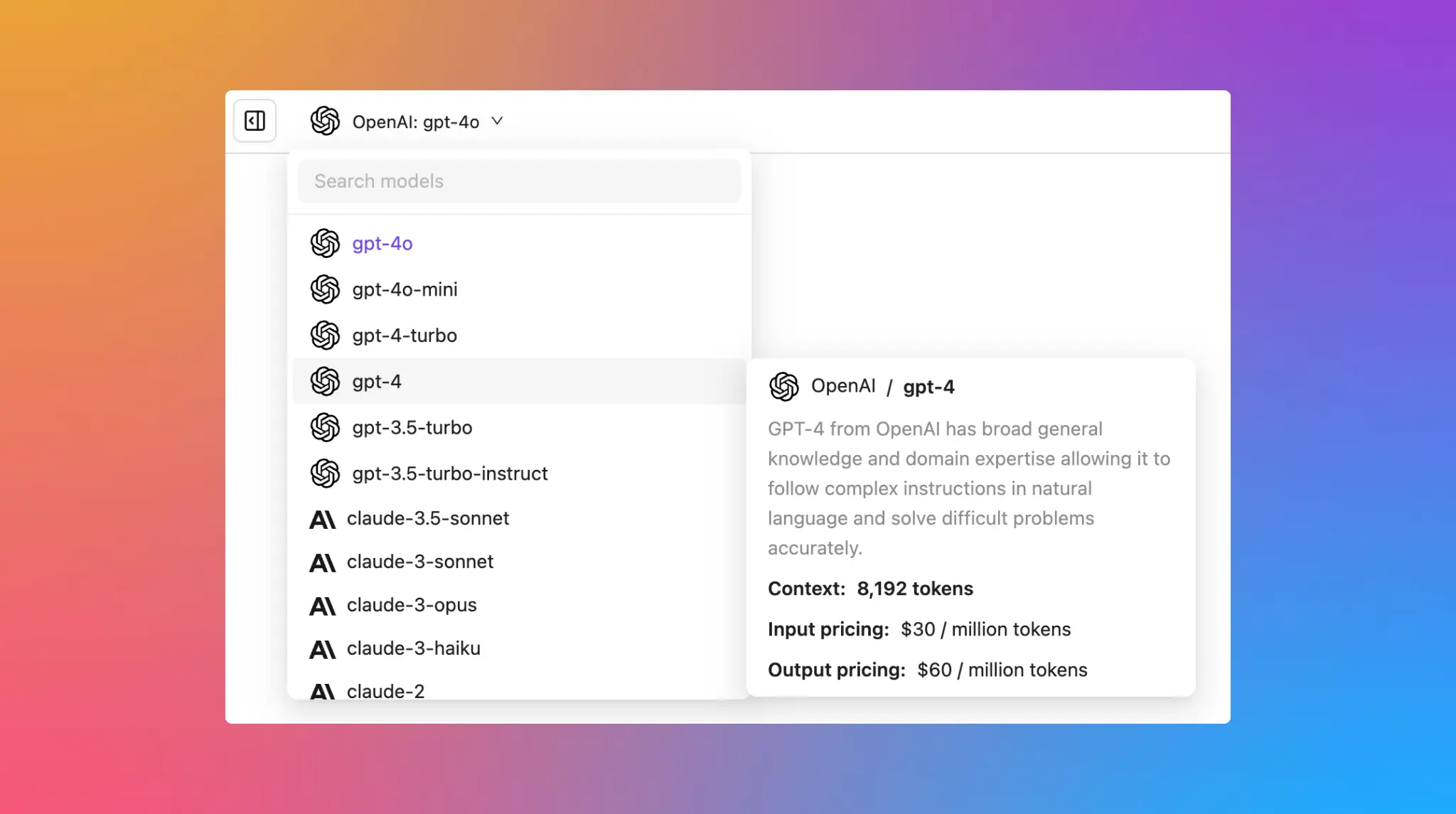Click the Anthropic icon beside claude-2

(322, 691)
